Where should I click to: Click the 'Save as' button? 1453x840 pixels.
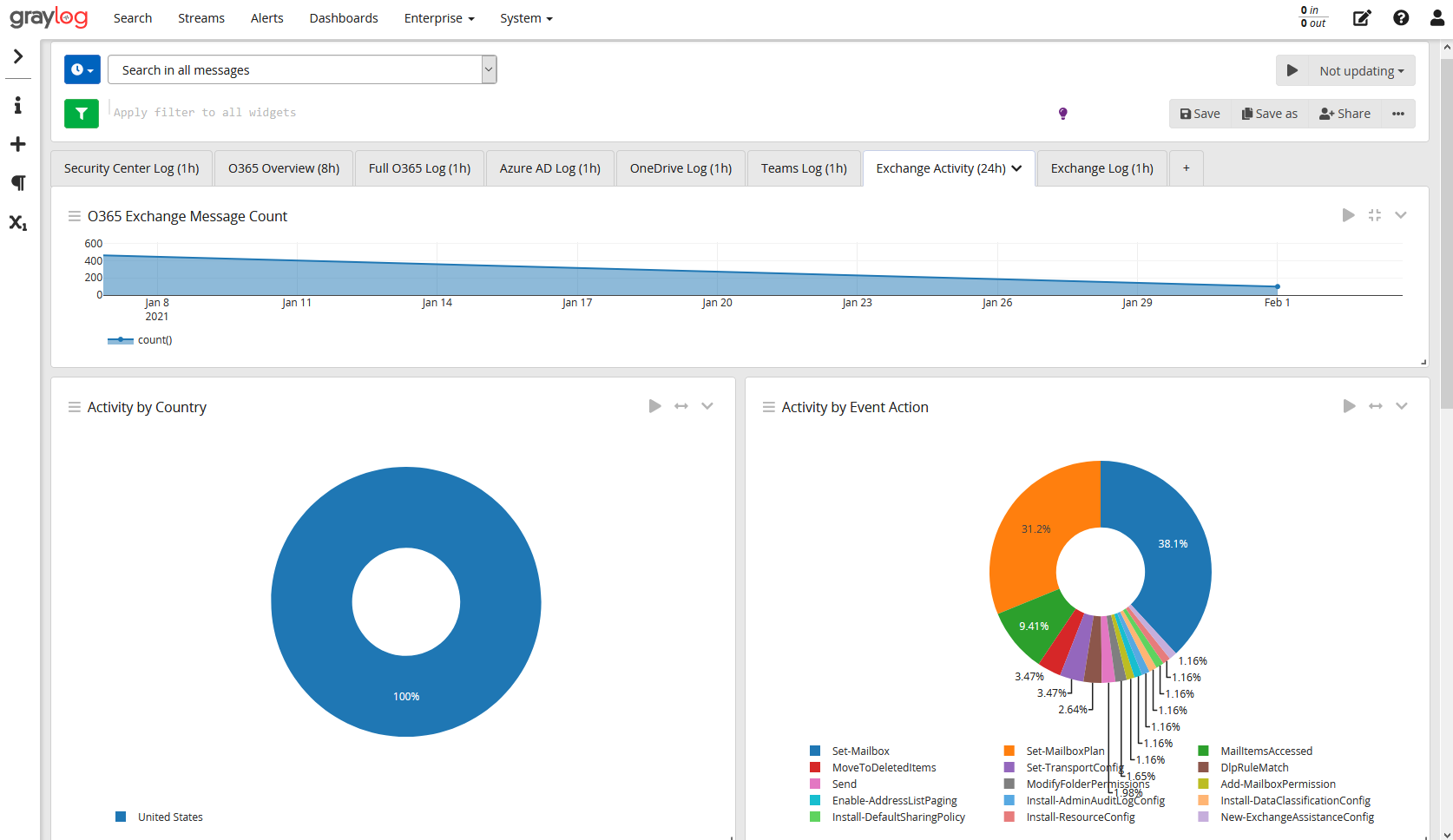pyautogui.click(x=1270, y=114)
